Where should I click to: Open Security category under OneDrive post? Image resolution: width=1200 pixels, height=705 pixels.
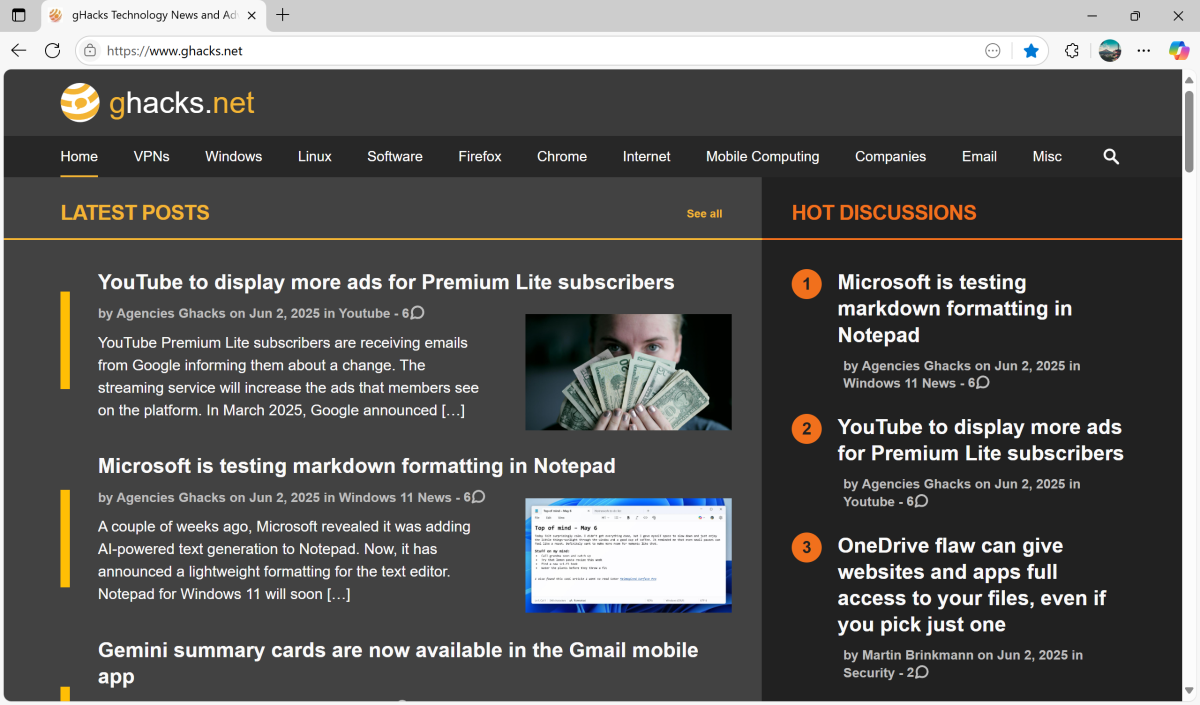tap(869, 673)
